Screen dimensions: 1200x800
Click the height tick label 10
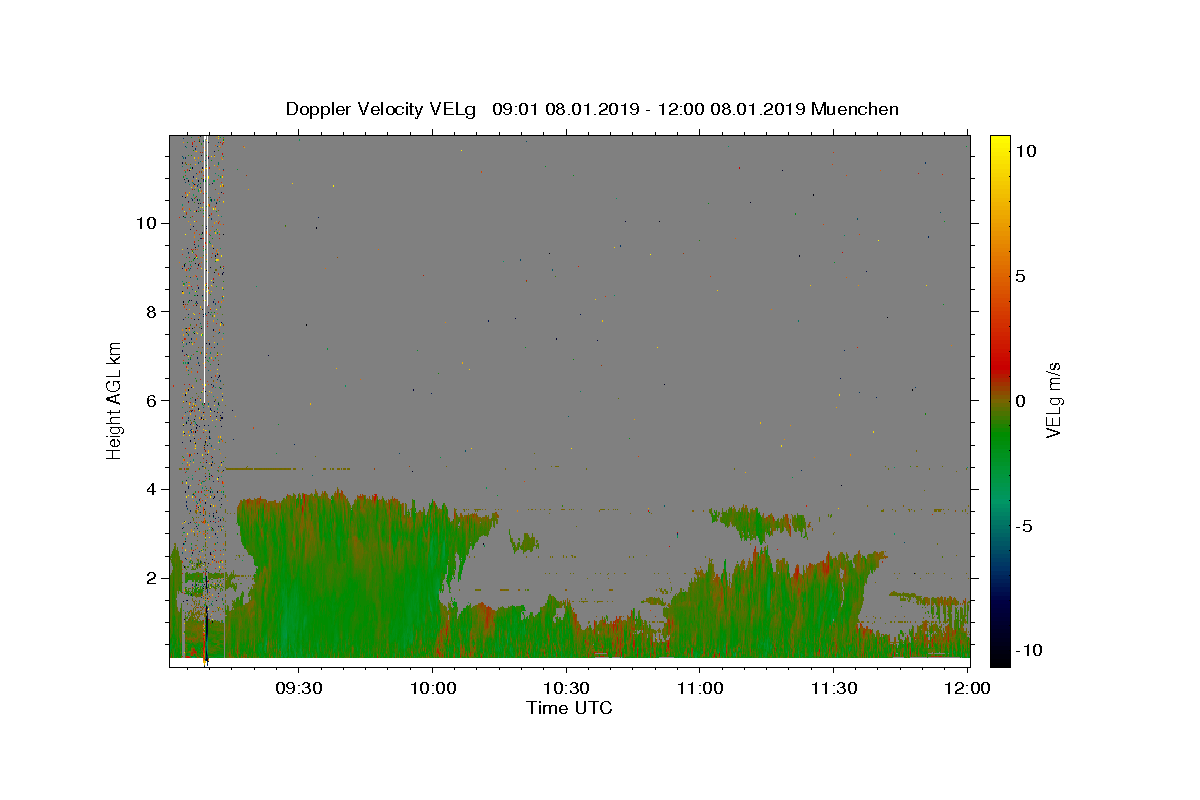click(145, 222)
